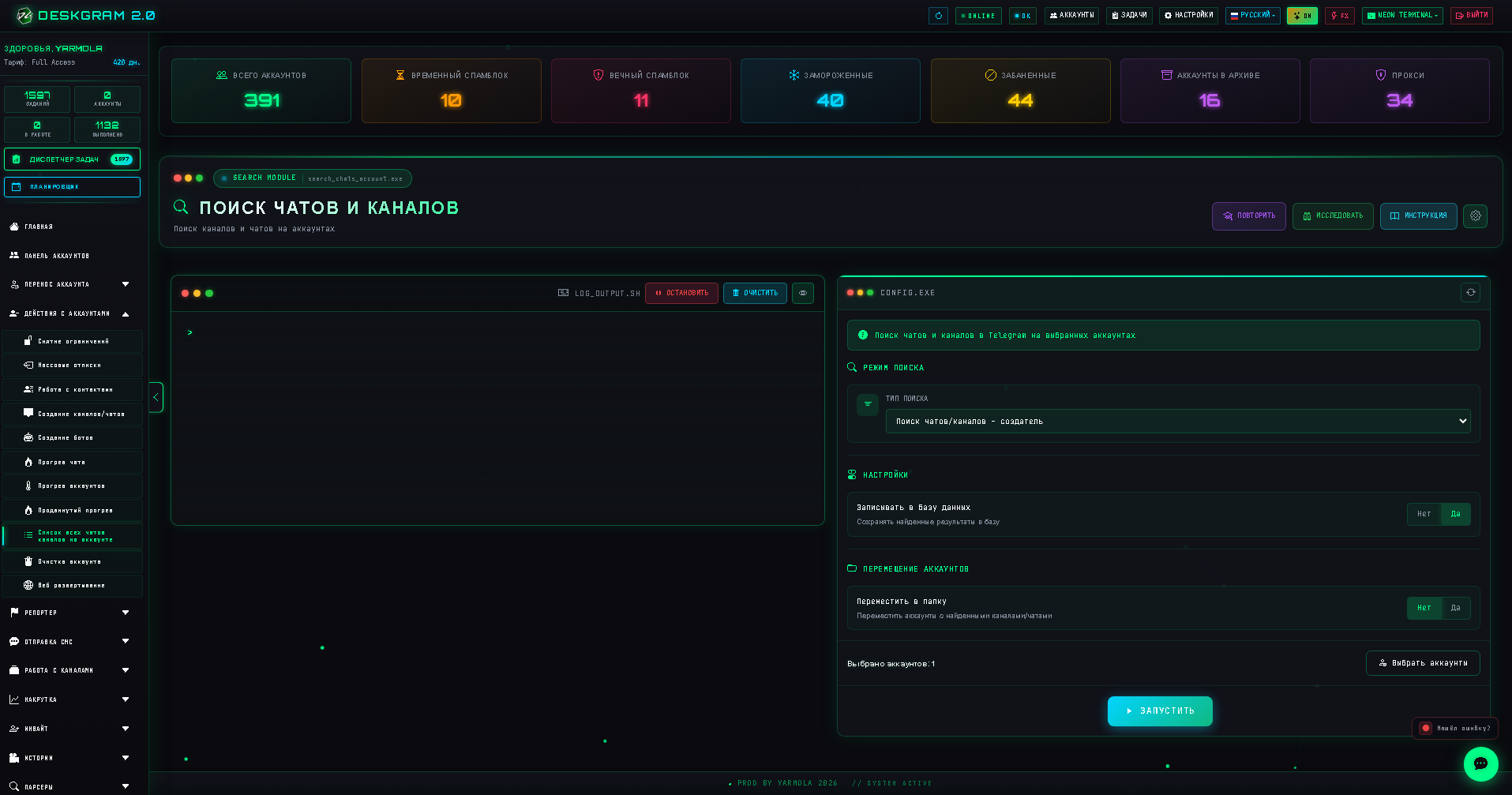Click the thermometer icon for Прогрев аккаунтов
The width and height of the screenshot is (1512, 795).
click(28, 486)
